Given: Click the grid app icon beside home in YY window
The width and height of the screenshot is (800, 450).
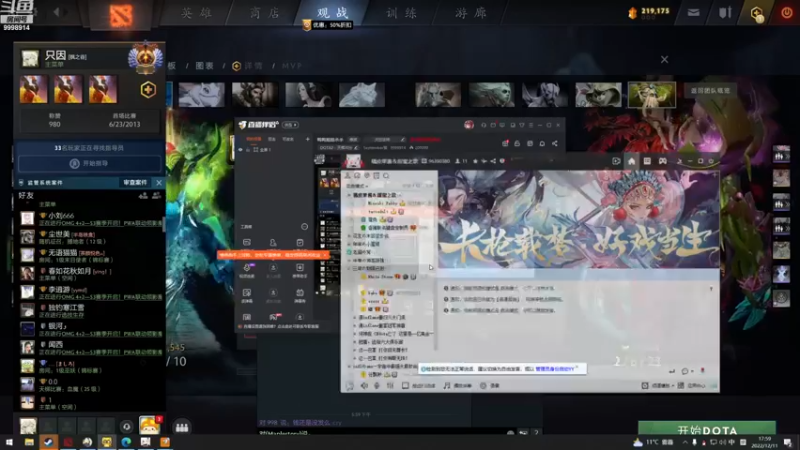Looking at the screenshot, I should point(647,161).
